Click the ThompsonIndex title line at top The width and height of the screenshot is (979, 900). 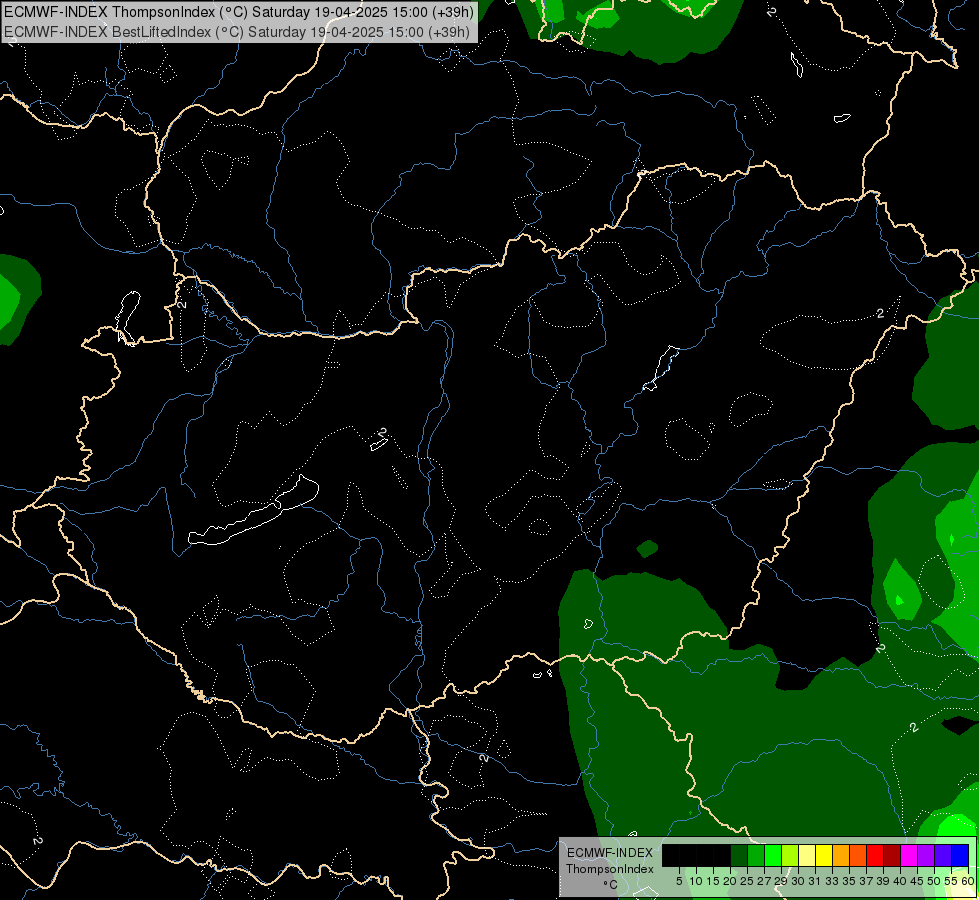(239, 12)
